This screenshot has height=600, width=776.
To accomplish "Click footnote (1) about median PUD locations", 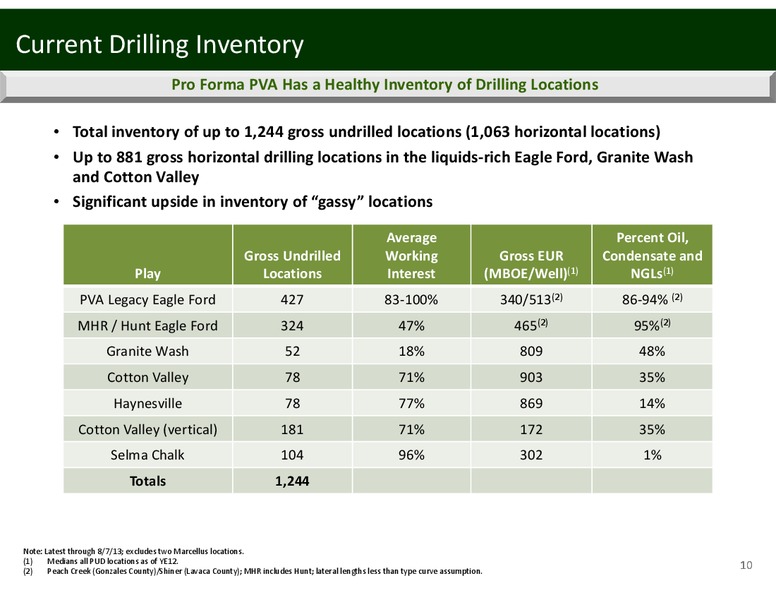I will (x=100, y=561).
